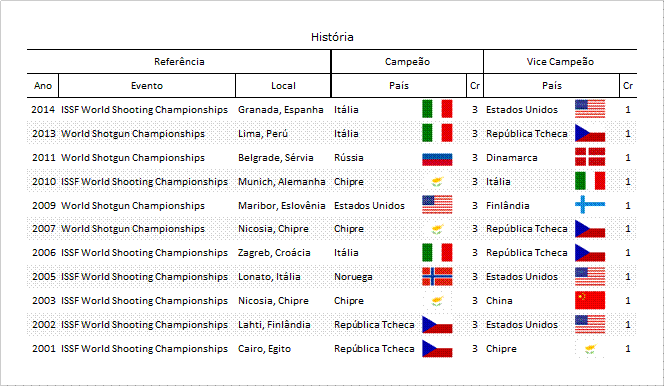The image size is (665, 387).
Task: Click Denmark flag in 2011 runner-up column
Action: [x=590, y=157]
